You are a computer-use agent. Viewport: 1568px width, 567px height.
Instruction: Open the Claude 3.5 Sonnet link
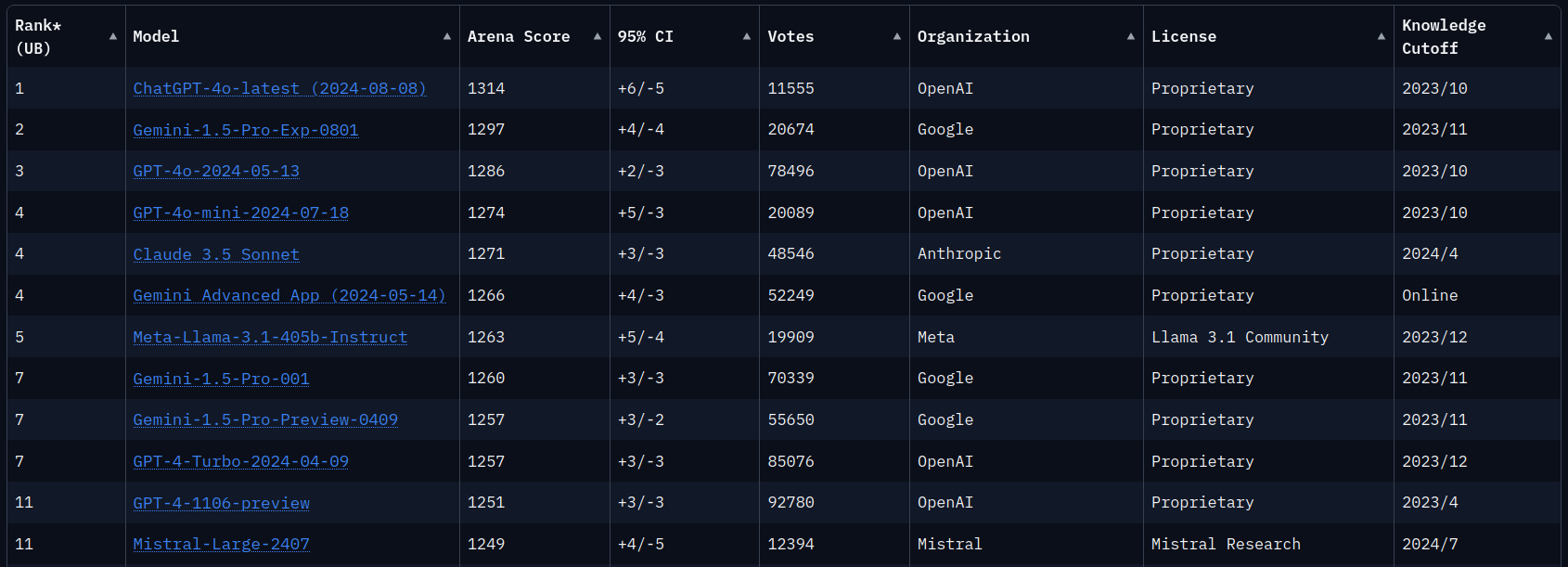216,254
